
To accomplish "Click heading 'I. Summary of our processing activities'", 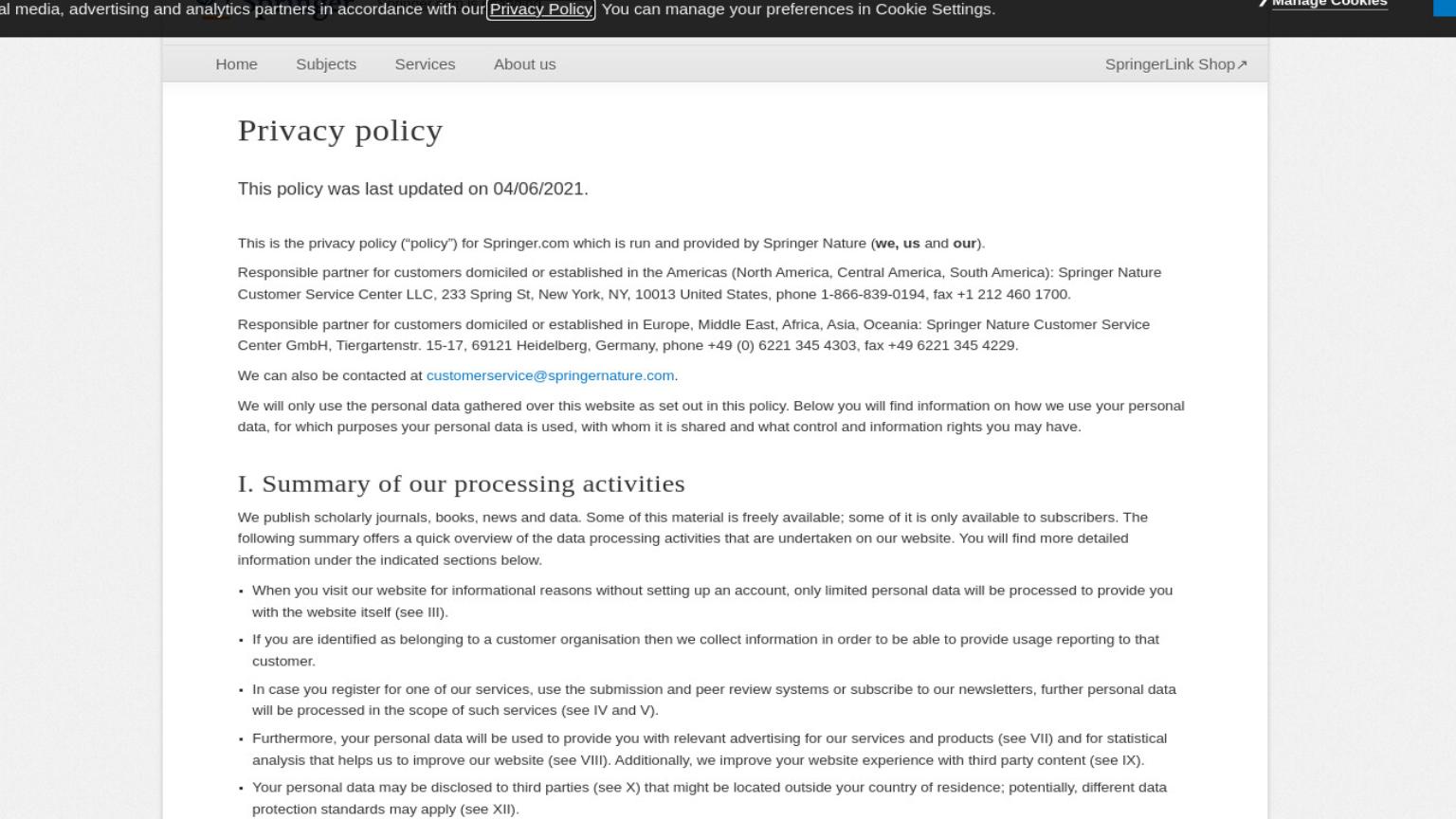I will [x=462, y=483].
